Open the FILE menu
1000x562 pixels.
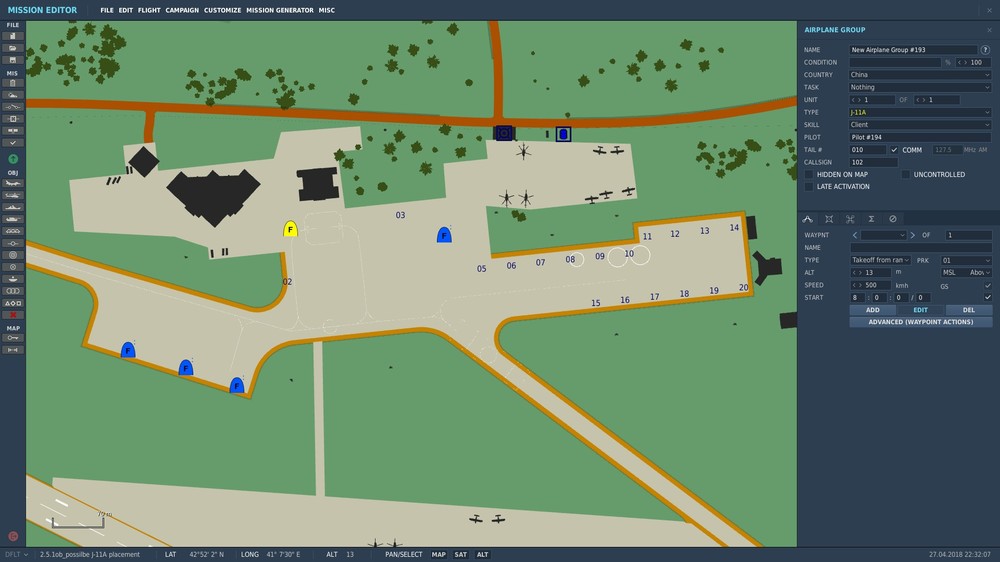click(107, 10)
